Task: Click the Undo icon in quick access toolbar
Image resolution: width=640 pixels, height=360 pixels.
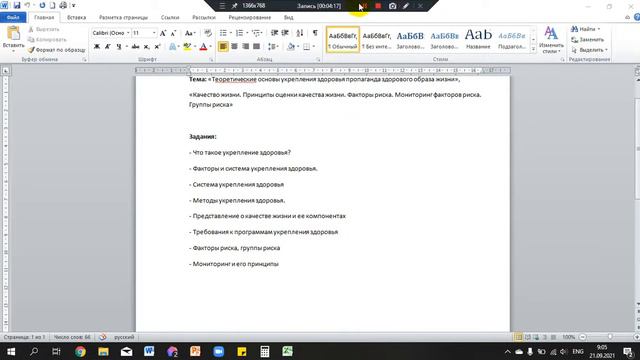Action: [x=27, y=6]
